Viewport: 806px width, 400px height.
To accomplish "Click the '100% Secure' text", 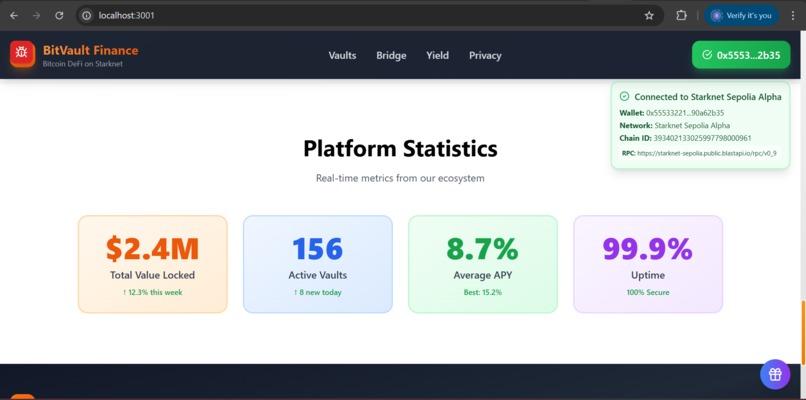I will click(648, 292).
